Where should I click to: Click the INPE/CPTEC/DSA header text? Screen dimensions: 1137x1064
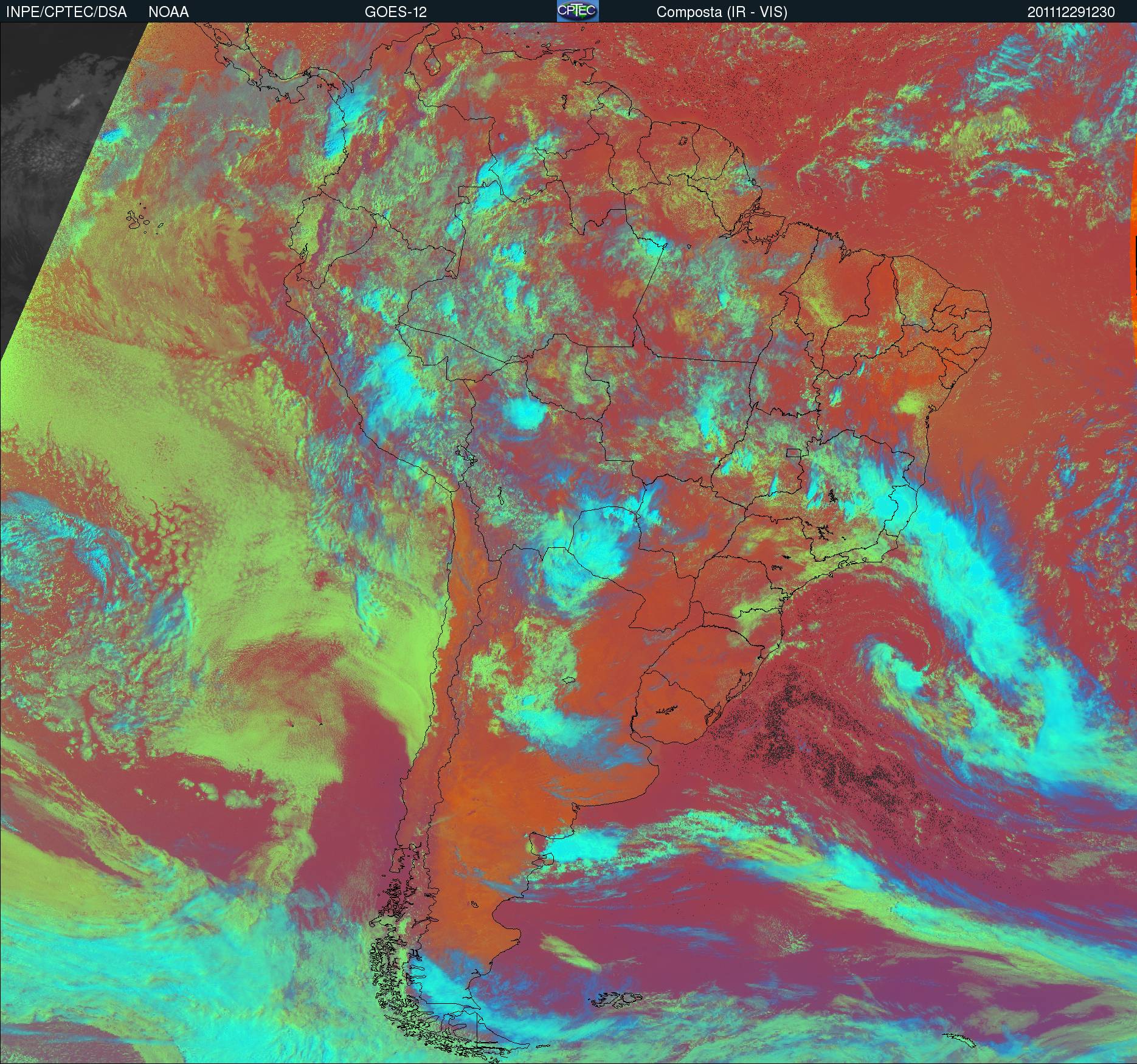tap(66, 12)
